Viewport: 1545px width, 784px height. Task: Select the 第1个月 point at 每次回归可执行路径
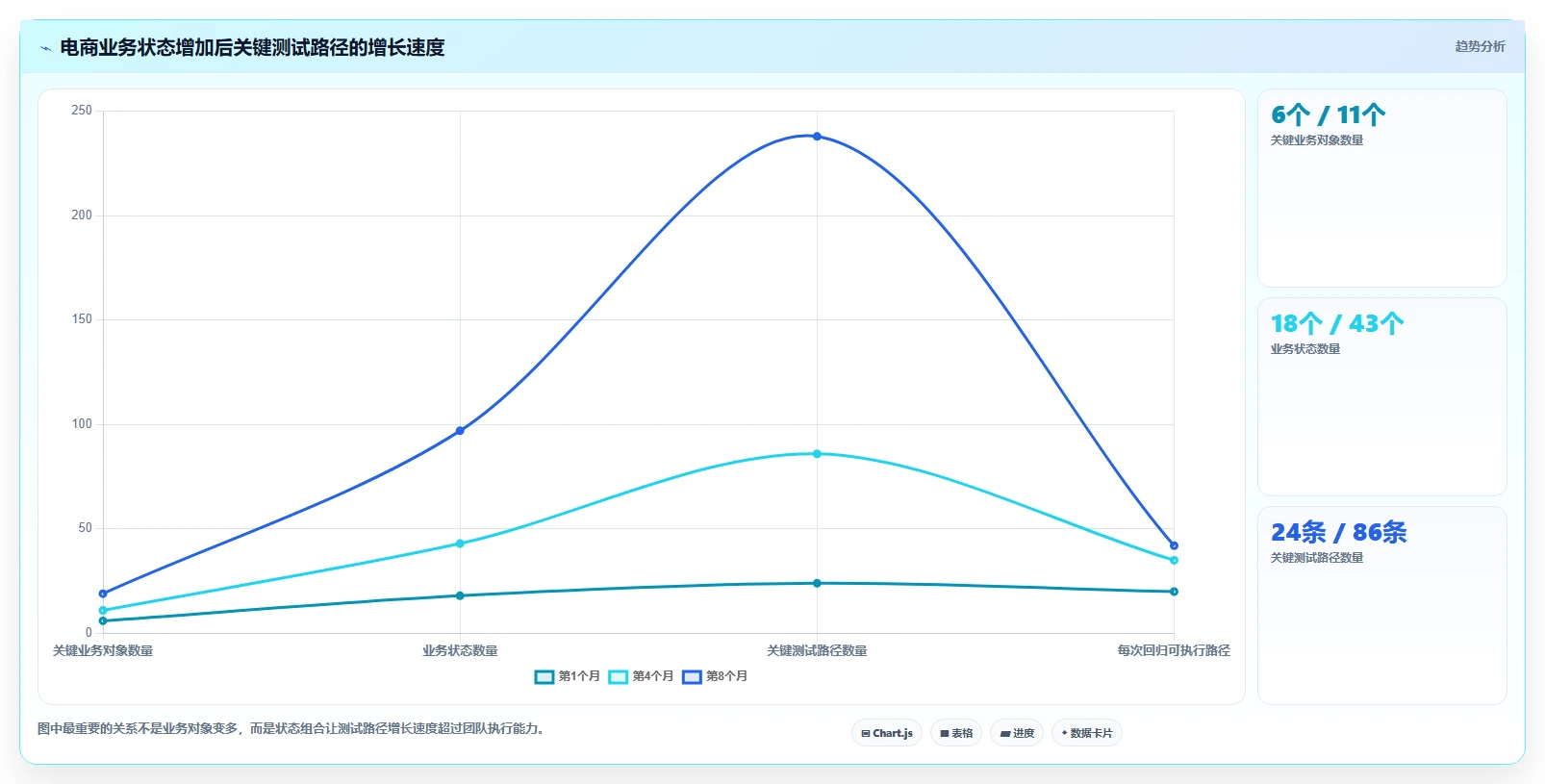point(1174,592)
